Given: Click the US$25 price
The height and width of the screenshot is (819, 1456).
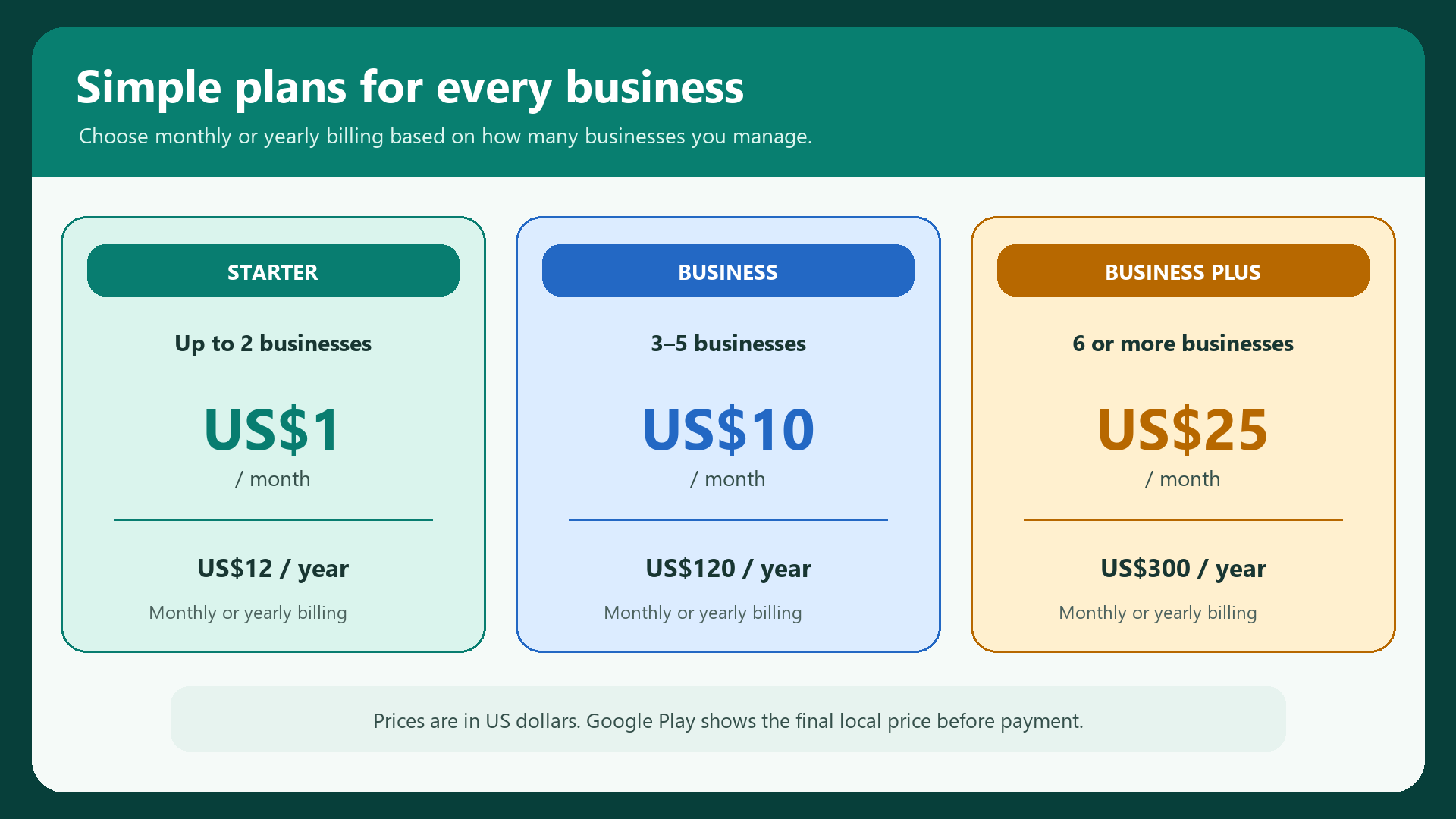Looking at the screenshot, I should click(x=1183, y=430).
